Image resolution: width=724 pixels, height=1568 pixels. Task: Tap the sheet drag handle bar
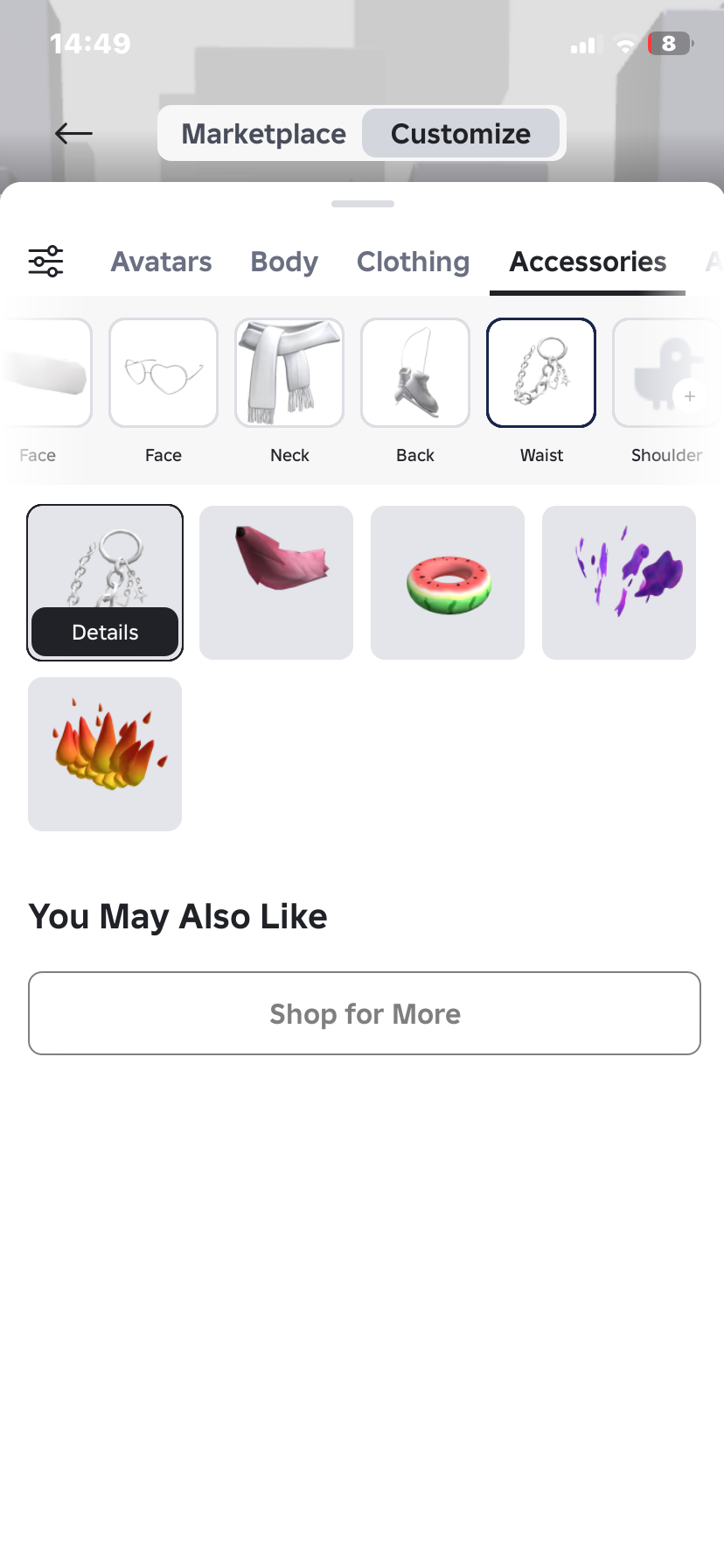pyautogui.click(x=363, y=204)
